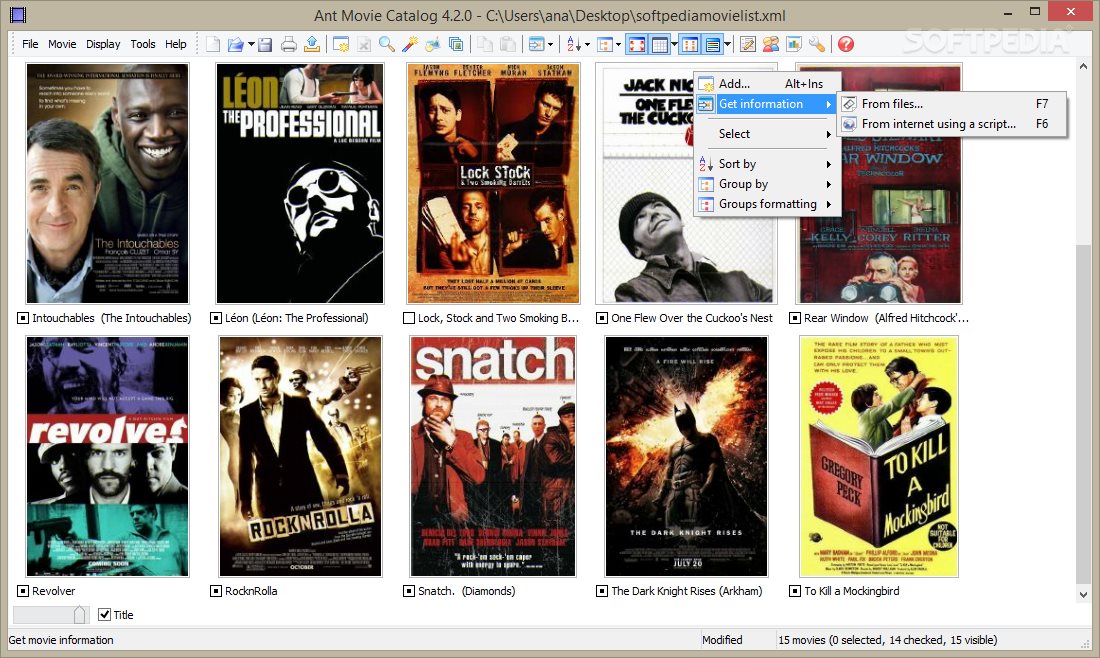This screenshot has height=658, width=1100.
Task: Click the Paste toolbar icon
Action: click(x=508, y=44)
